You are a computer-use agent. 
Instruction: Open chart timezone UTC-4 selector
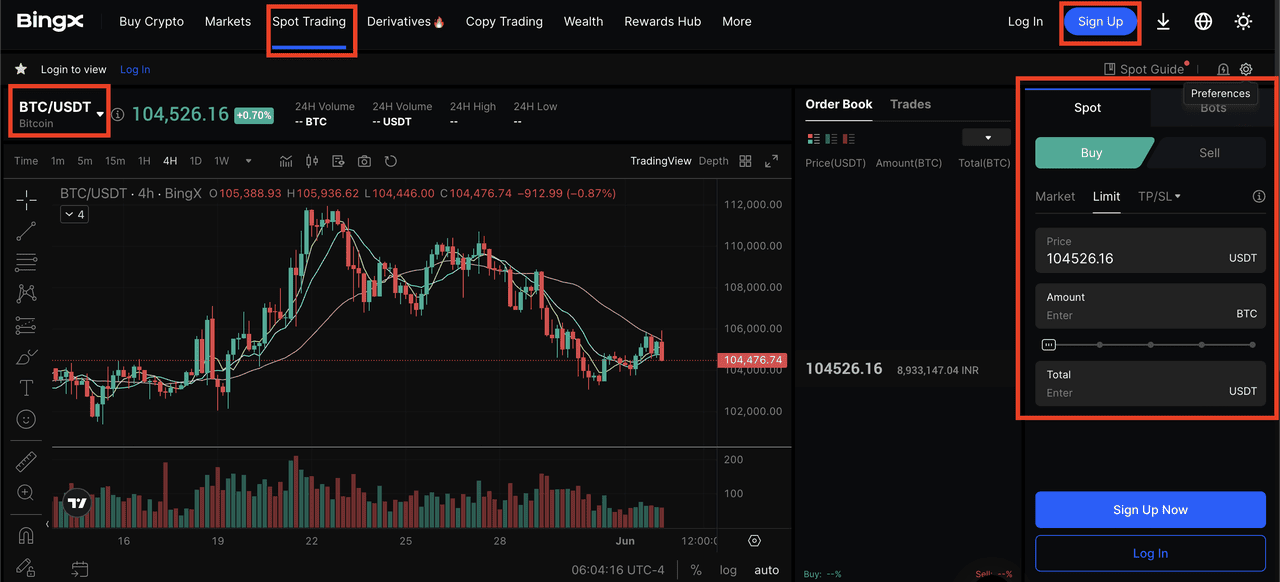pyautogui.click(x=617, y=570)
